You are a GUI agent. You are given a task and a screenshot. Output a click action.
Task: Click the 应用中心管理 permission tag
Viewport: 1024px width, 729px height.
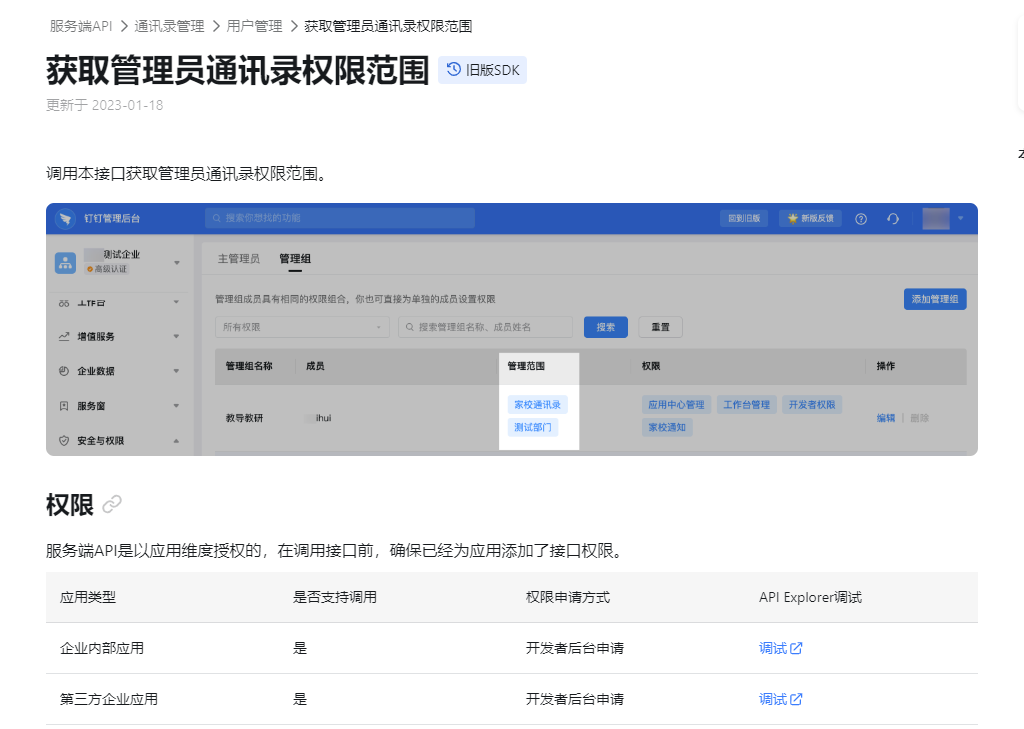click(x=676, y=405)
